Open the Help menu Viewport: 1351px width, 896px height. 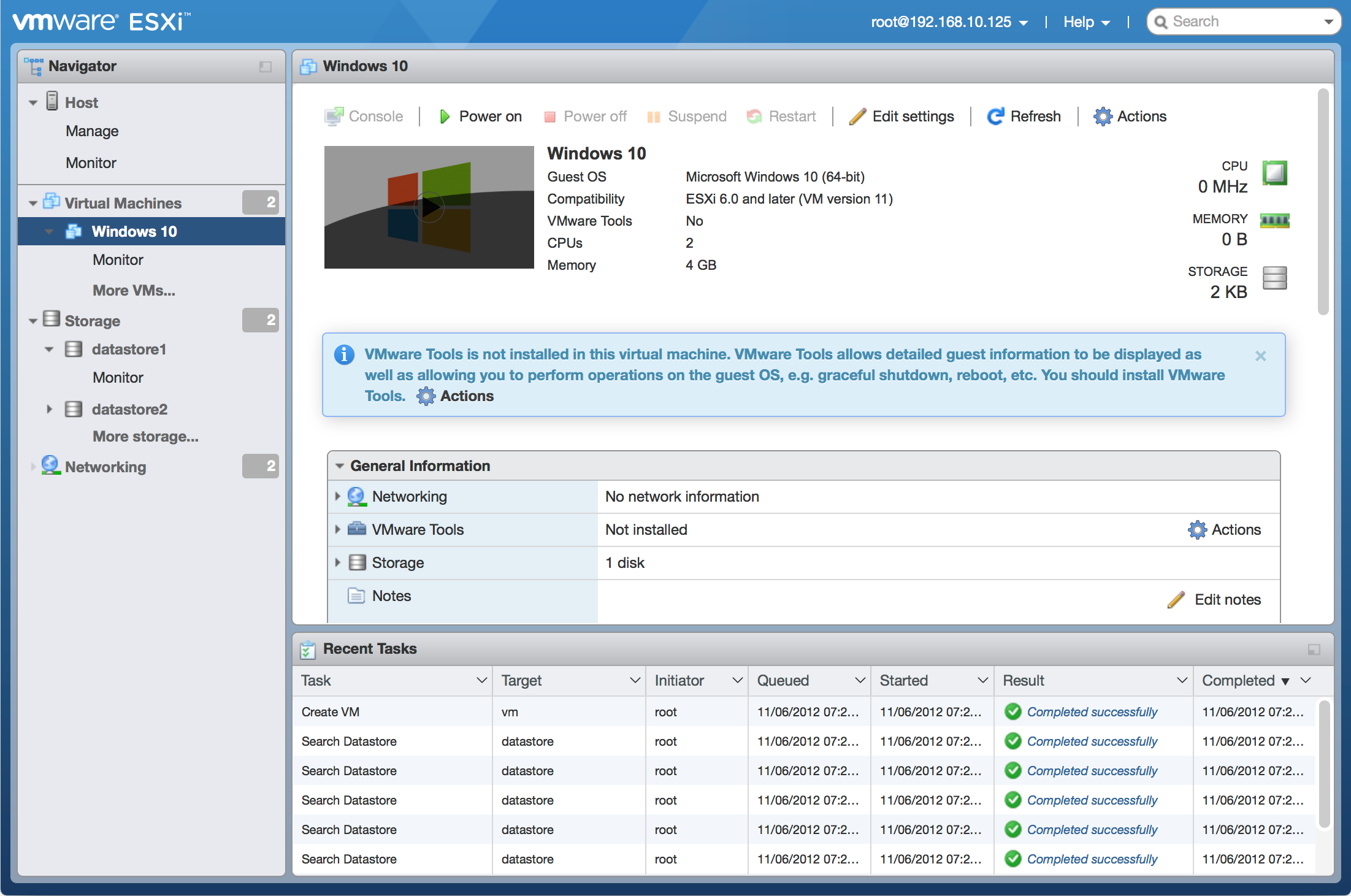pos(1086,22)
